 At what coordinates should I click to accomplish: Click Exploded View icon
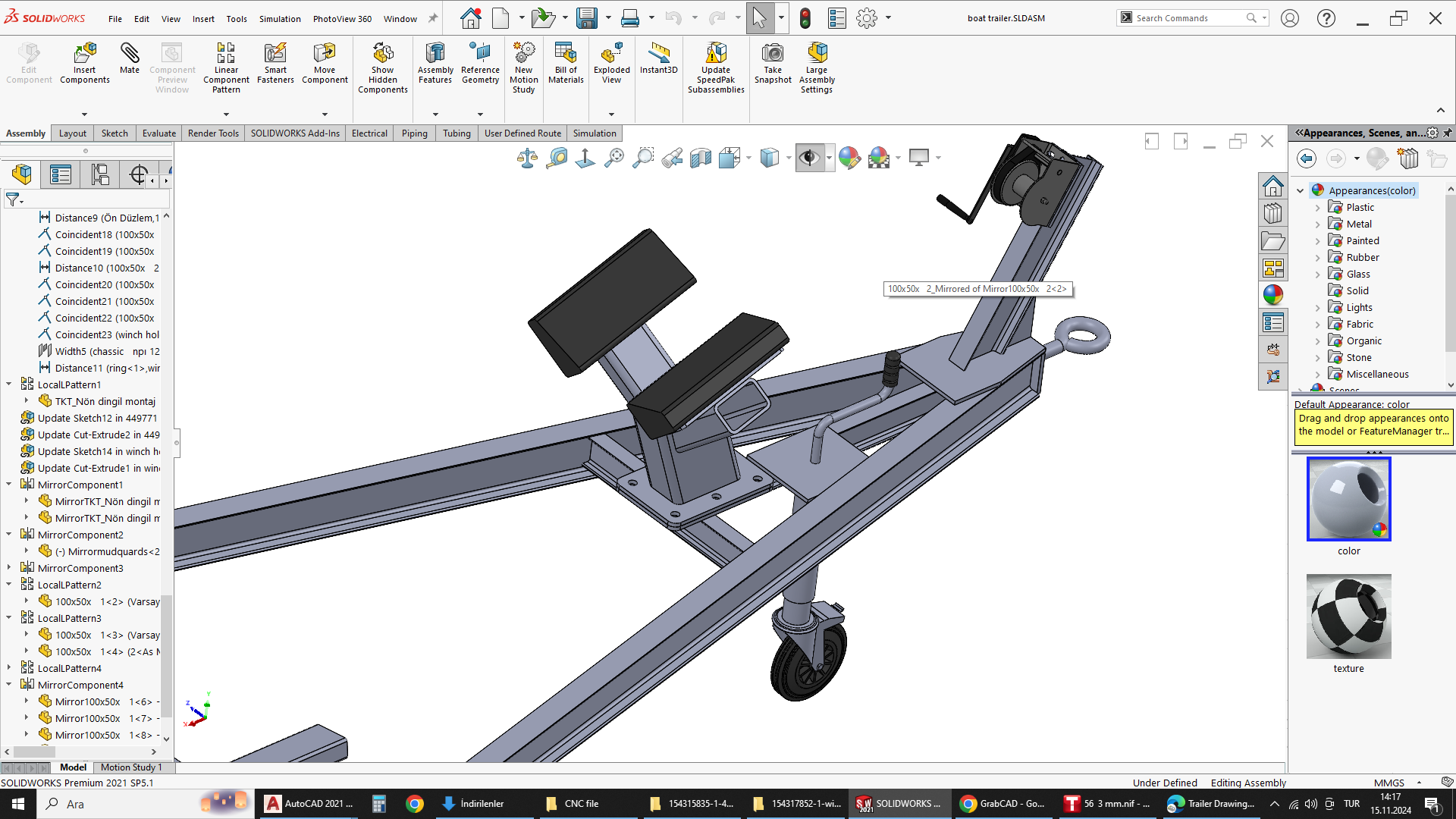pos(611,53)
